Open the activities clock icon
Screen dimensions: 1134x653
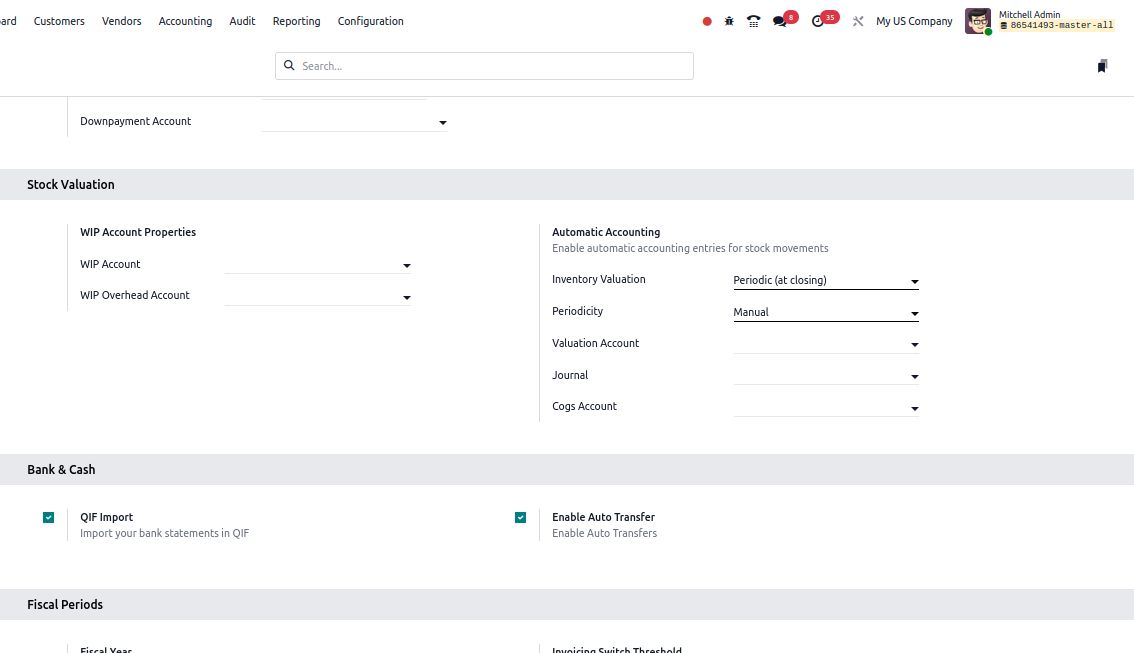click(817, 22)
